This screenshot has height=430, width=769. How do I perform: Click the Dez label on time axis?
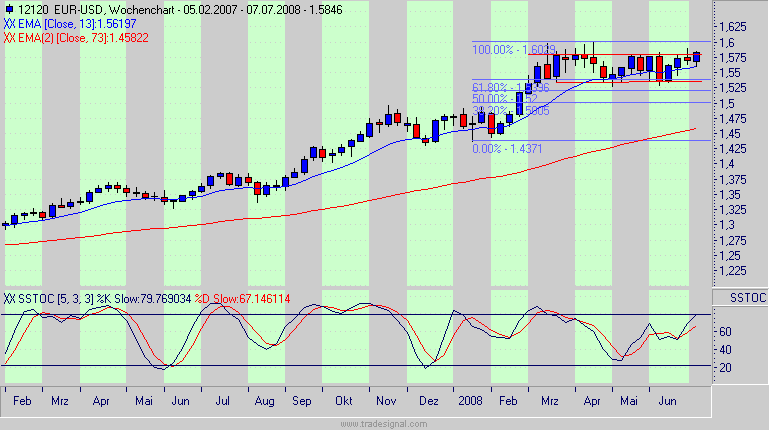(x=429, y=401)
